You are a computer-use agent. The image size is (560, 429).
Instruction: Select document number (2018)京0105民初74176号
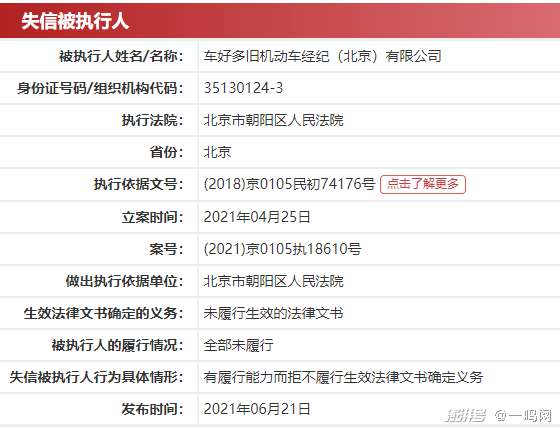click(289, 184)
